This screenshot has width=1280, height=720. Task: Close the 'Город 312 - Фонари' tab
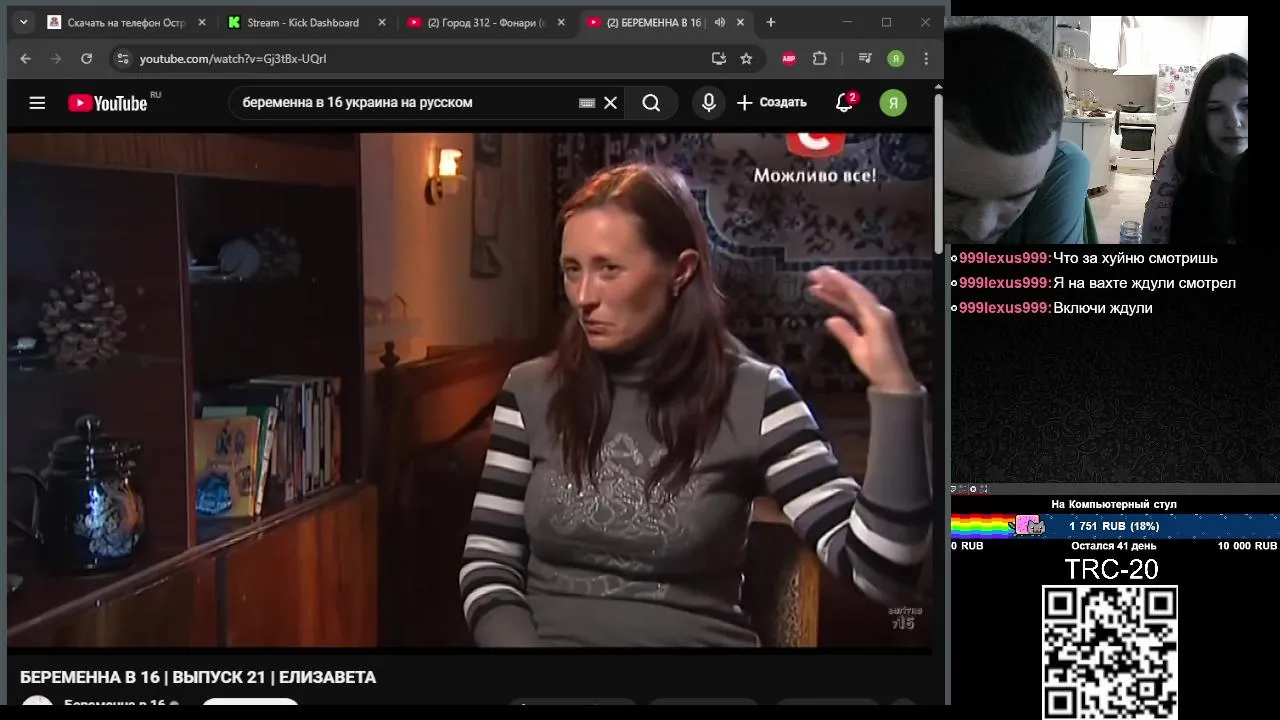[x=561, y=22]
